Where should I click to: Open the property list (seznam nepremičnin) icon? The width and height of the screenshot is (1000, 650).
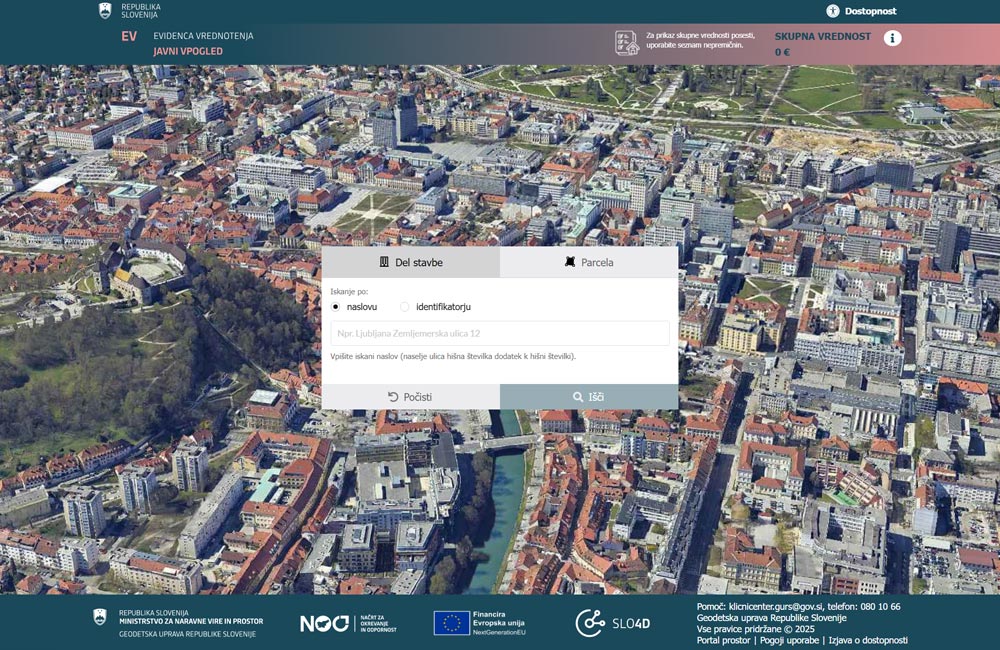[627, 43]
